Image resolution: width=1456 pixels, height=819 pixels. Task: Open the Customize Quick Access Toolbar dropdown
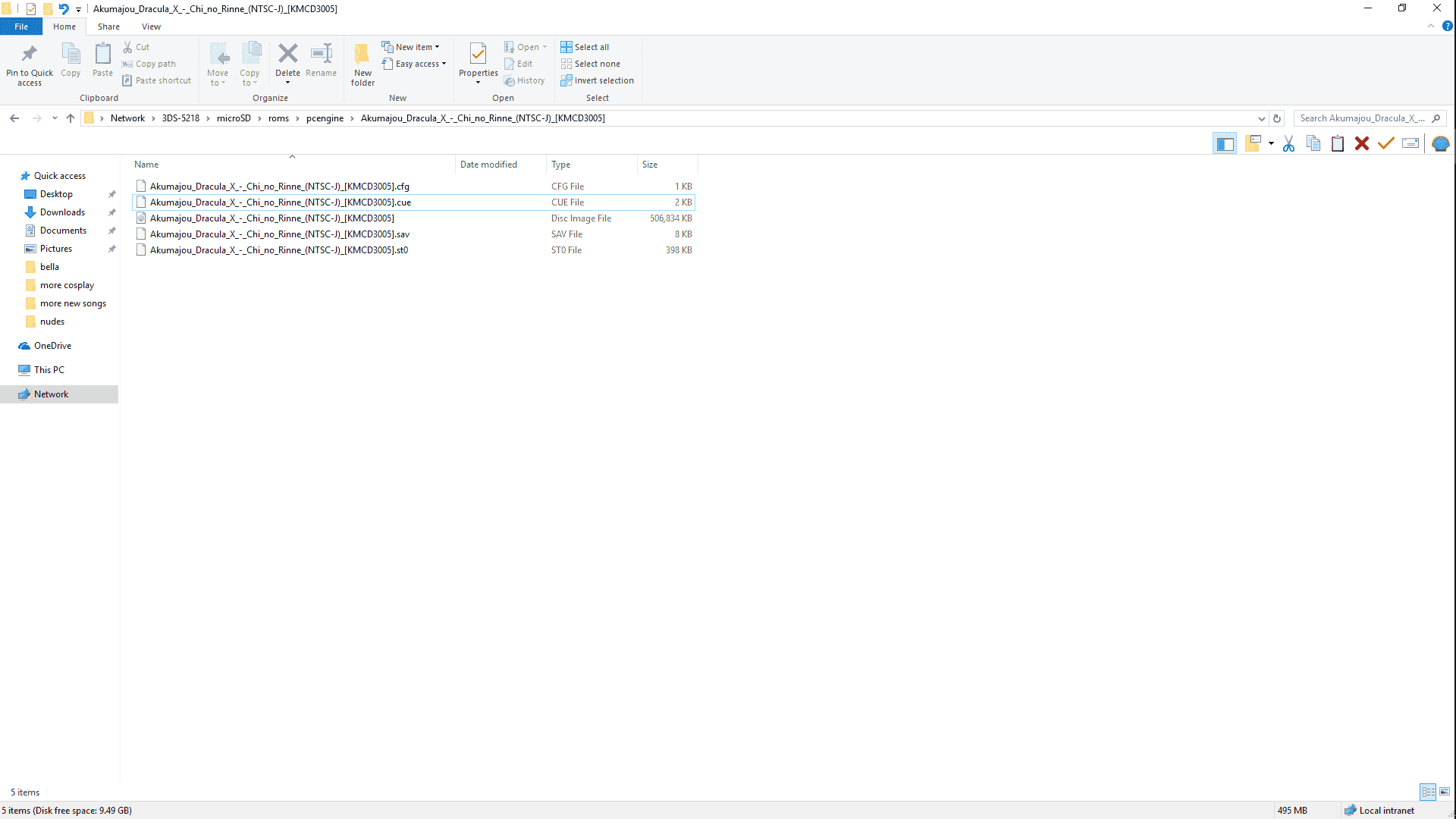(78, 10)
